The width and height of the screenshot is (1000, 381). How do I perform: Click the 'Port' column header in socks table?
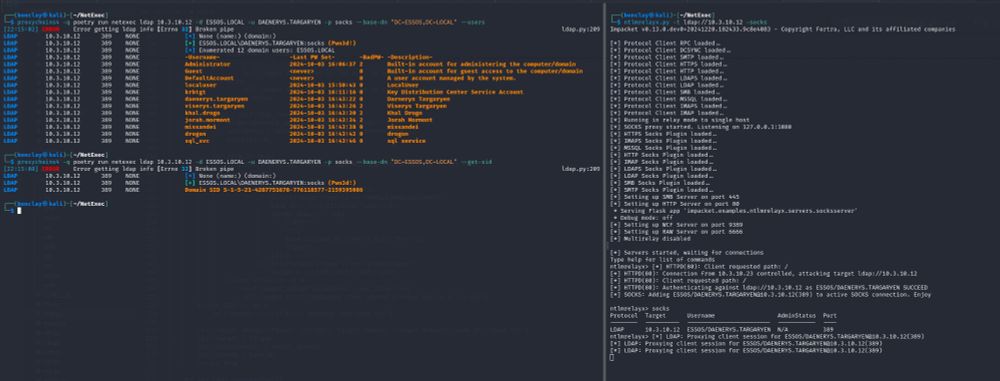[830, 315]
